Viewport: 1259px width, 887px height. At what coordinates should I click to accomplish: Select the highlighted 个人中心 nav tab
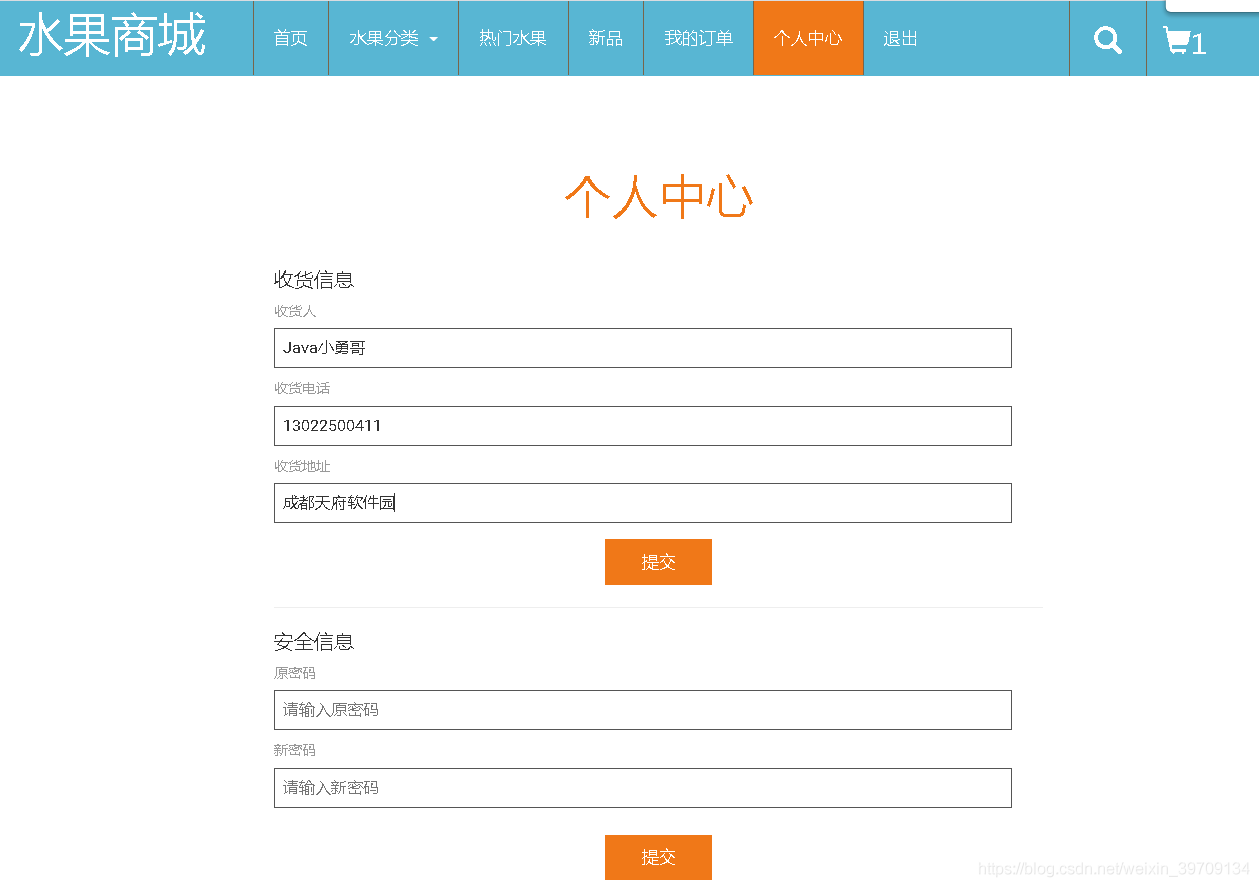point(807,39)
